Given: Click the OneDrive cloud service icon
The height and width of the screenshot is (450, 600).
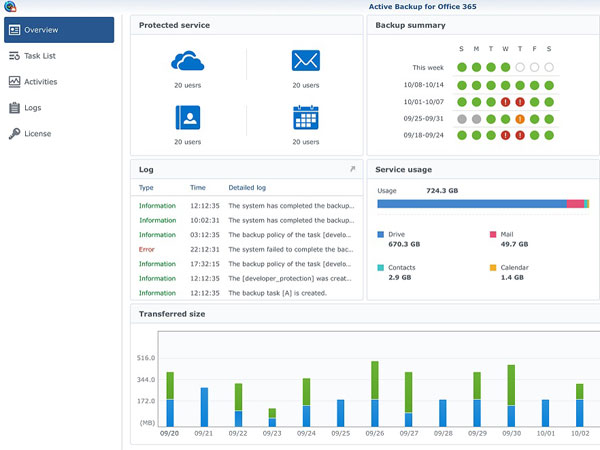Looking at the screenshot, I should [x=188, y=60].
